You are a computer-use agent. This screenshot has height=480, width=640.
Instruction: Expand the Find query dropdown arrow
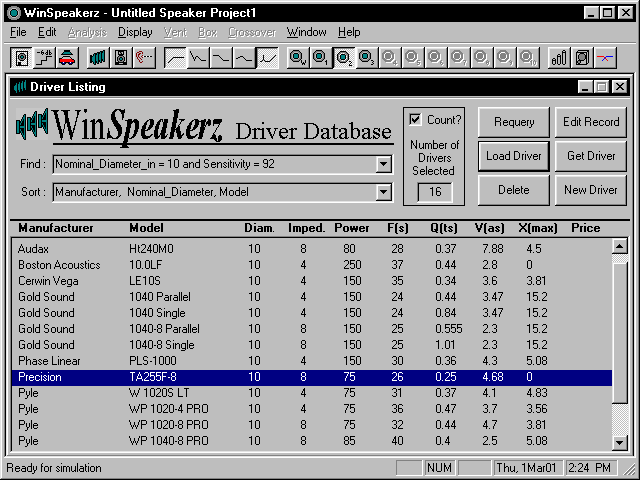coord(383,164)
